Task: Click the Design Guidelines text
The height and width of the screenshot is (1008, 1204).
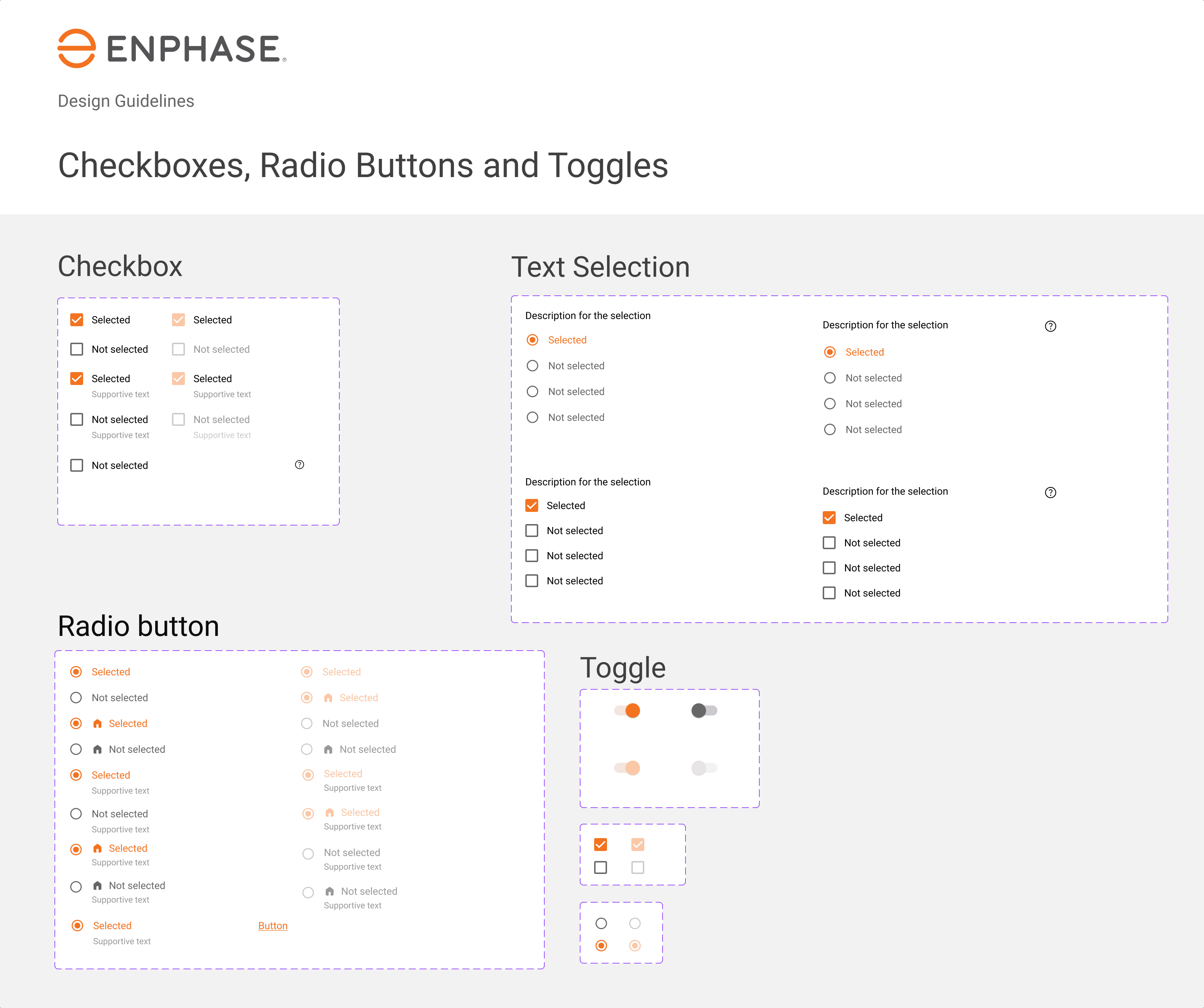Action: (125, 101)
